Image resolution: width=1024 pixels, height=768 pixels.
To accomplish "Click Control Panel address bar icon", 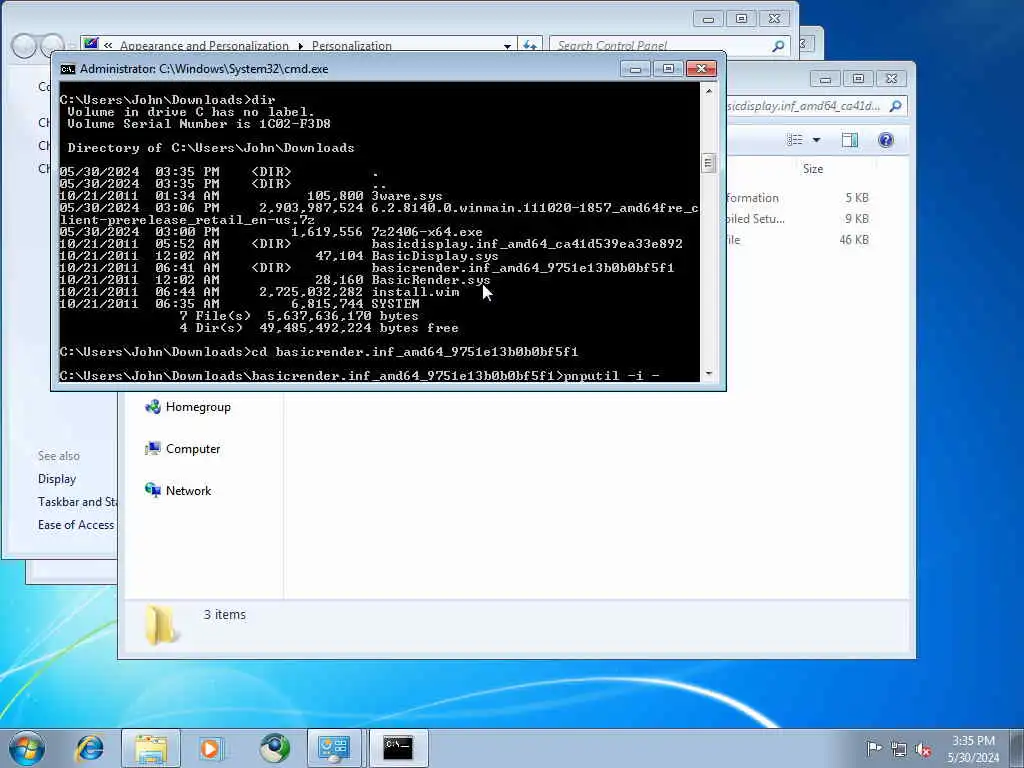I will pos(91,44).
